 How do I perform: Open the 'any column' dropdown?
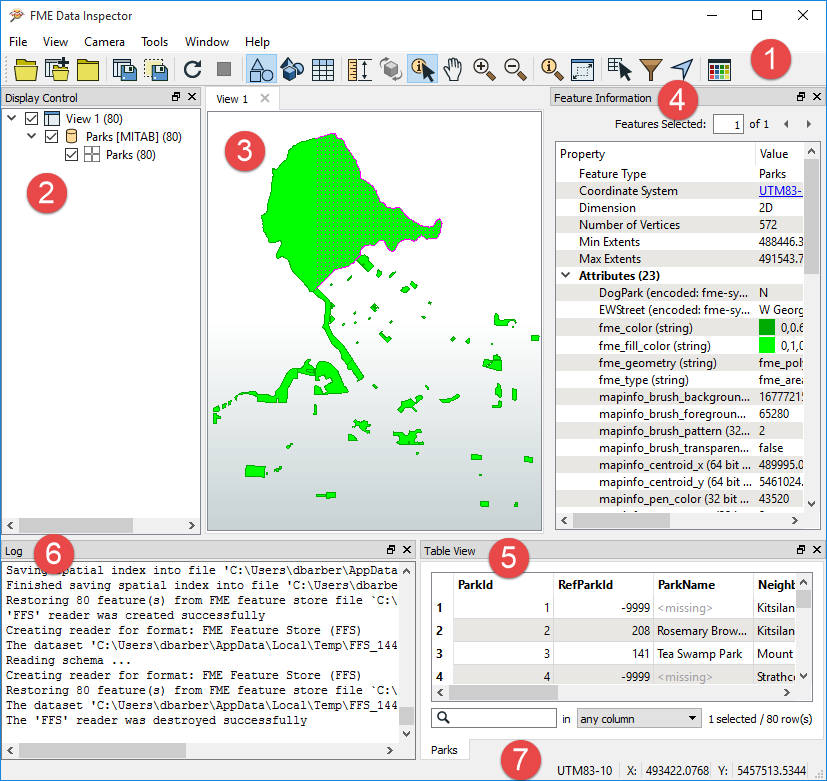click(x=639, y=718)
